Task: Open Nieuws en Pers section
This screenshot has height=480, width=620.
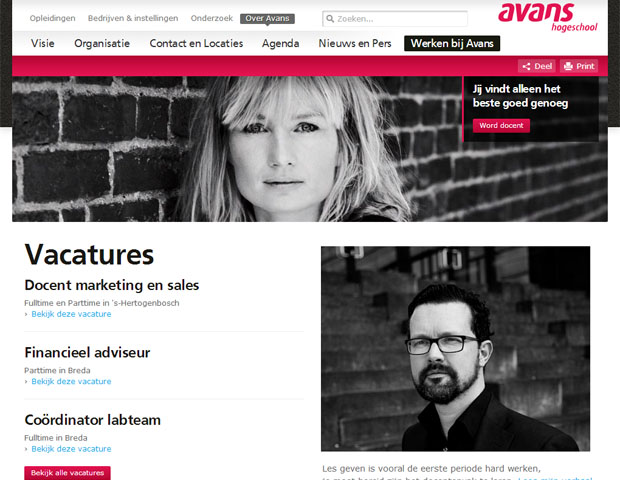Action: tap(355, 43)
